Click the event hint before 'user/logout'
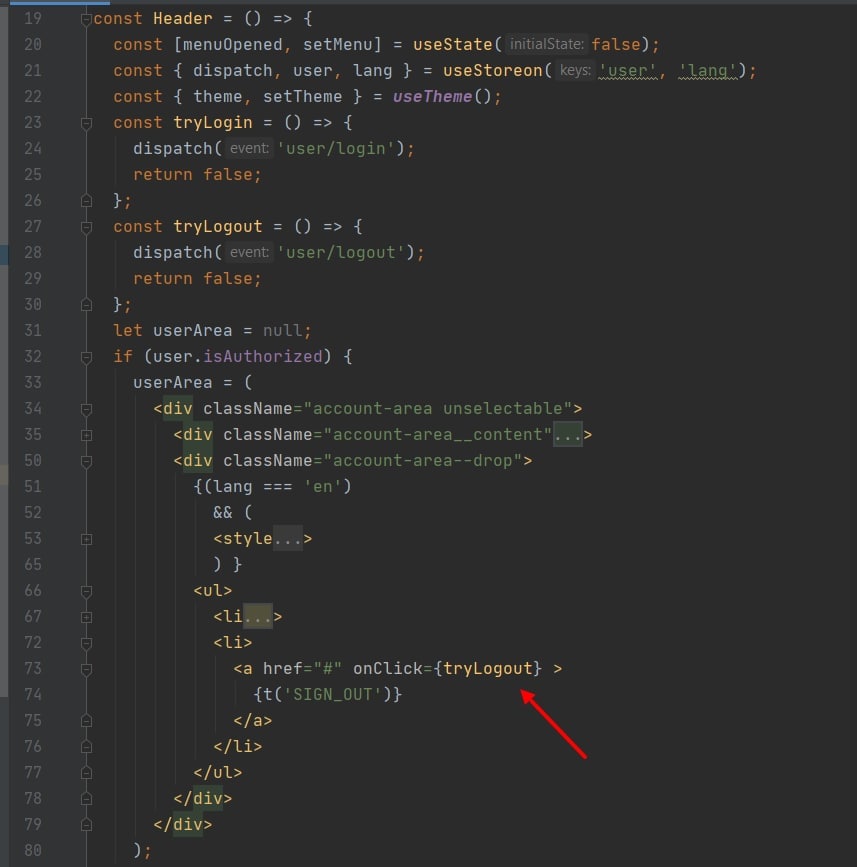The height and width of the screenshot is (867, 857). coord(249,252)
